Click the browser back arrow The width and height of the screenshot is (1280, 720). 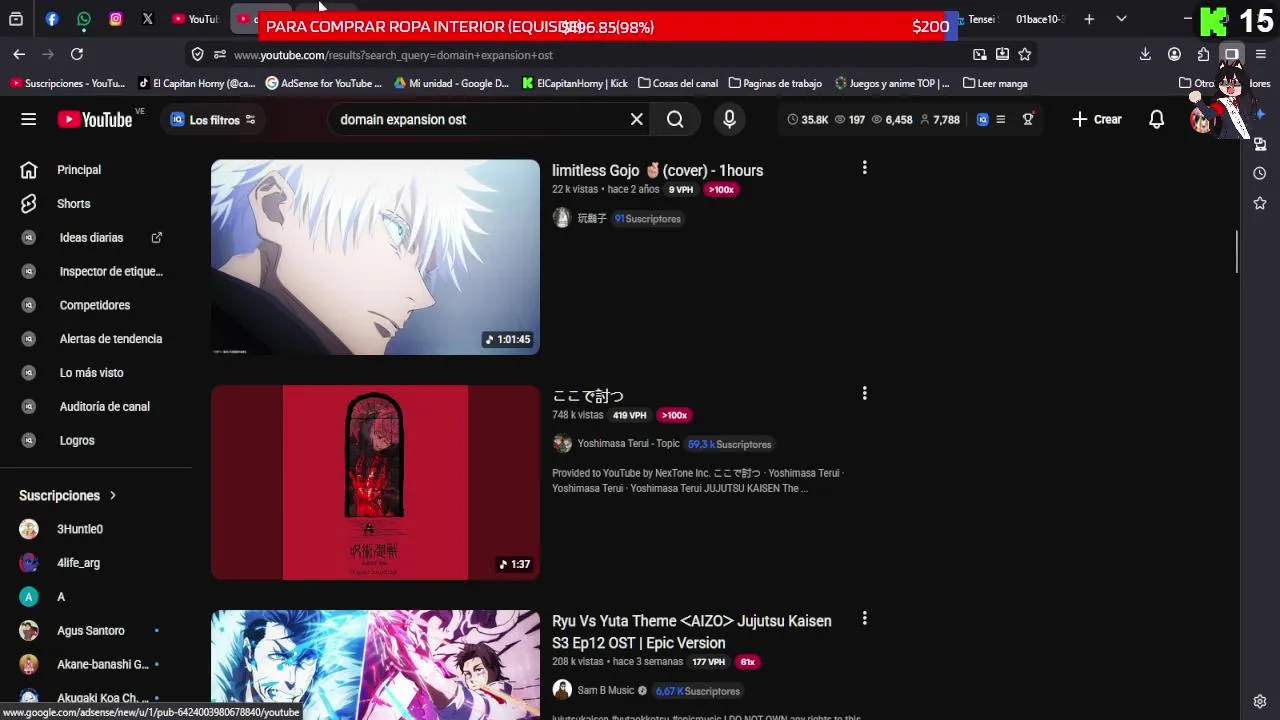tap(19, 54)
